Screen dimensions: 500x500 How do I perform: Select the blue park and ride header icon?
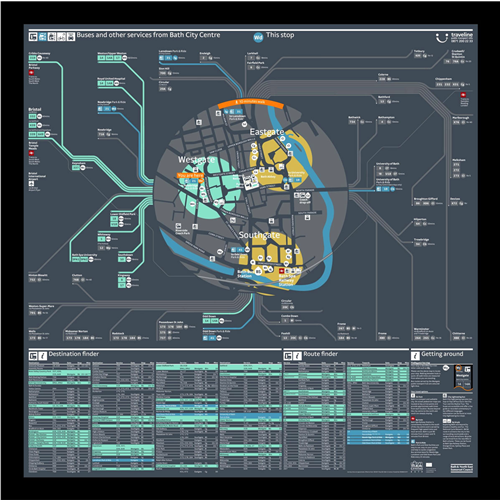point(42,37)
